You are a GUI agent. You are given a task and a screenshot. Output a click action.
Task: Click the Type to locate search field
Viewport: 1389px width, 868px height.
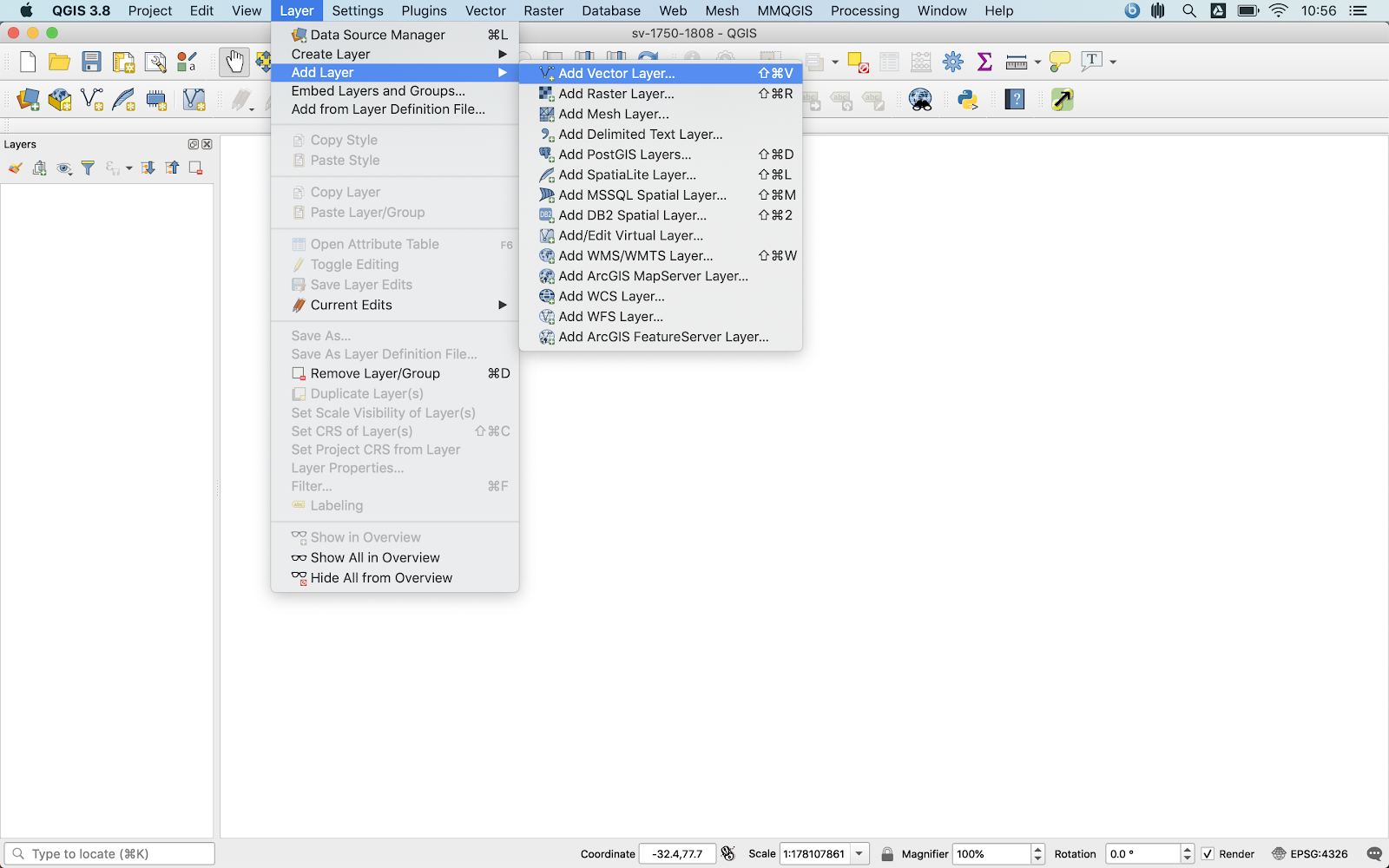click(109, 854)
